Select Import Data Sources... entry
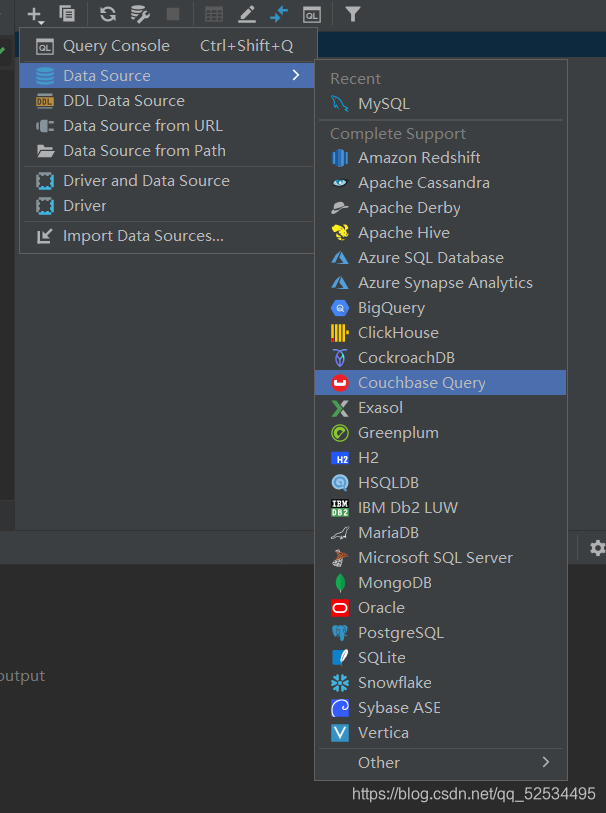The height and width of the screenshot is (813, 606). pos(167,236)
